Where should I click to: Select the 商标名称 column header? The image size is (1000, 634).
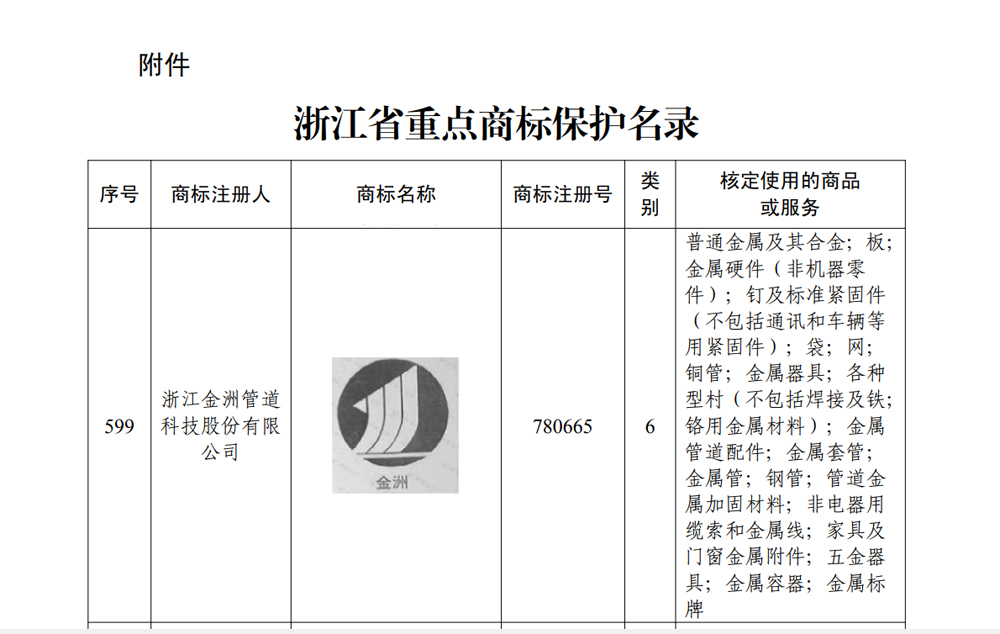click(x=396, y=195)
